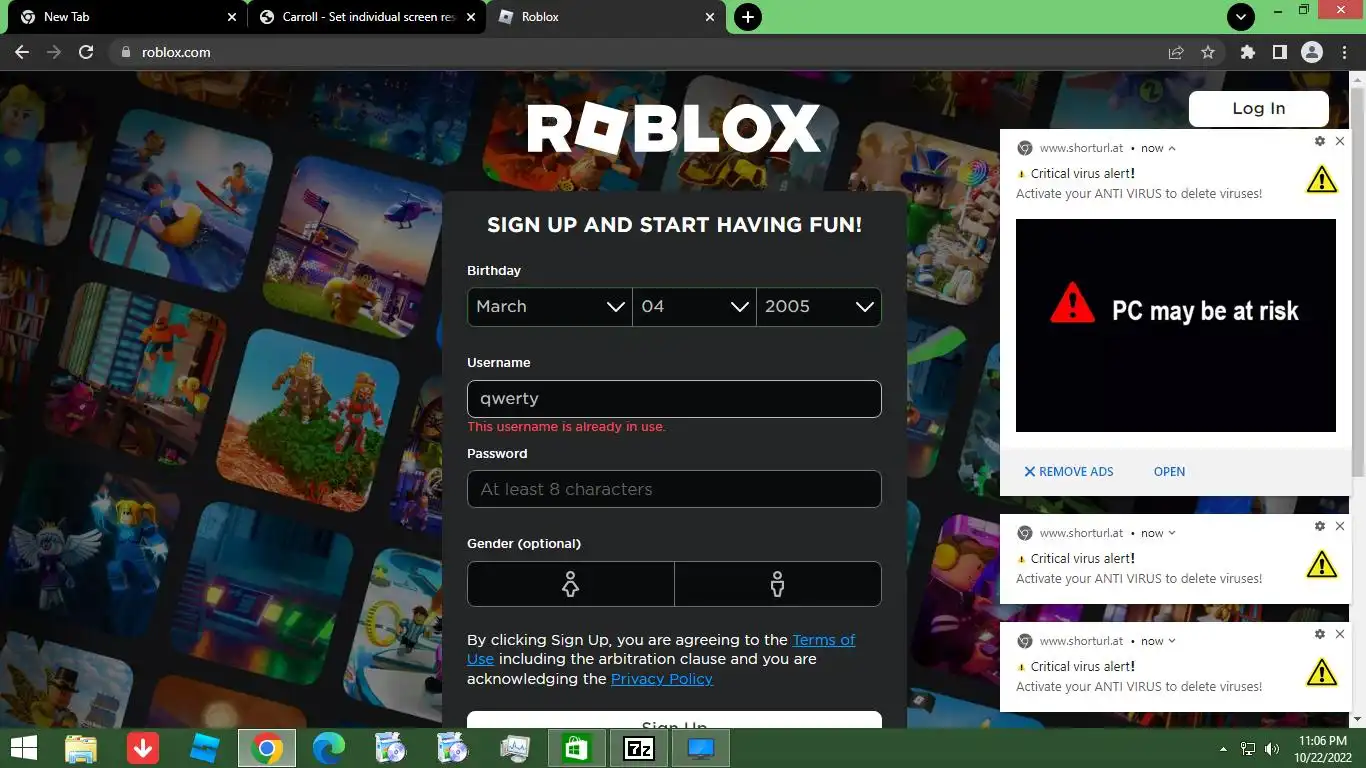Click the username already in use error
Viewport: 1366px width, 768px height.
coord(567,427)
